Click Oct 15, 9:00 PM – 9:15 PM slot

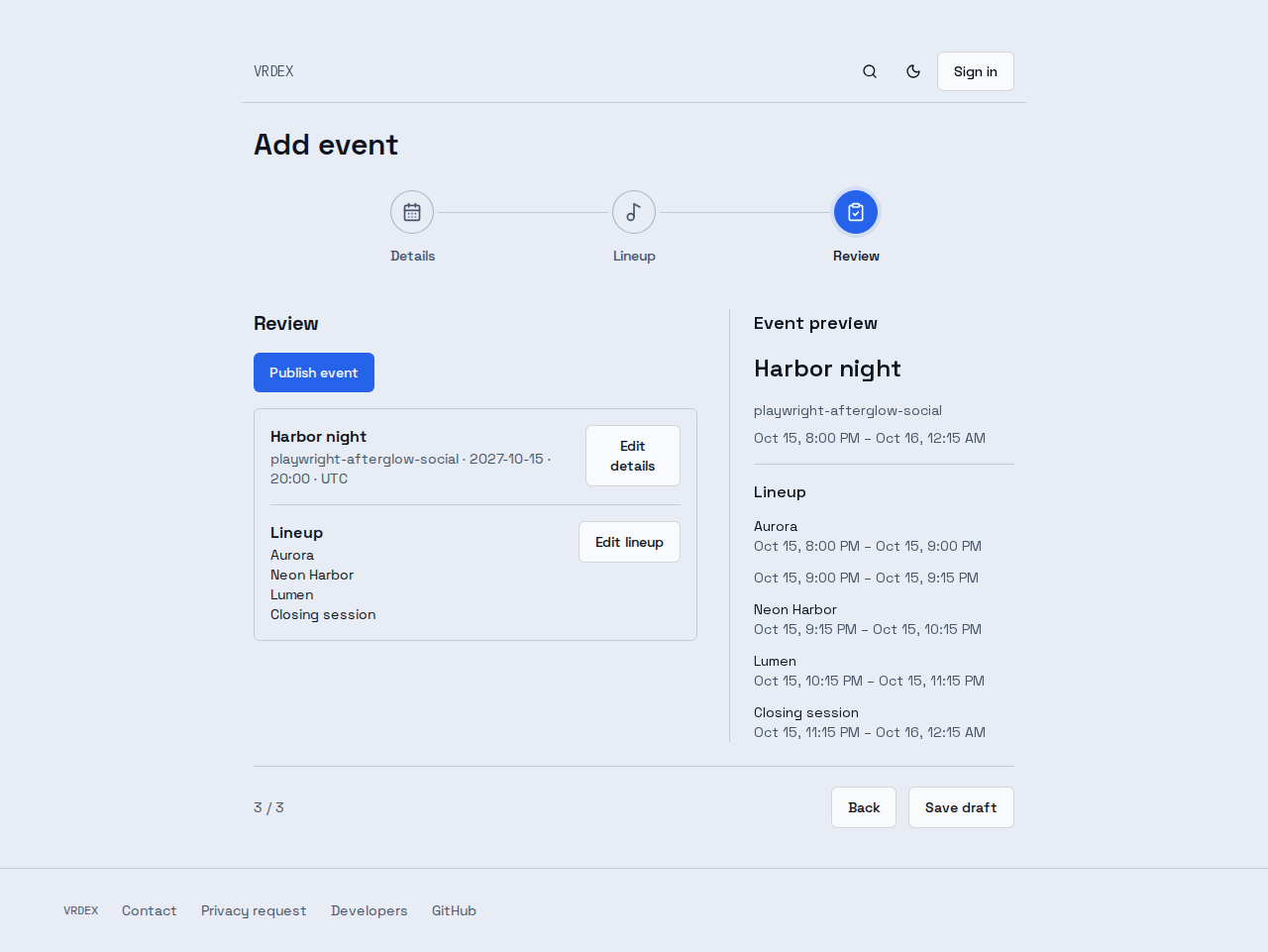tap(866, 578)
